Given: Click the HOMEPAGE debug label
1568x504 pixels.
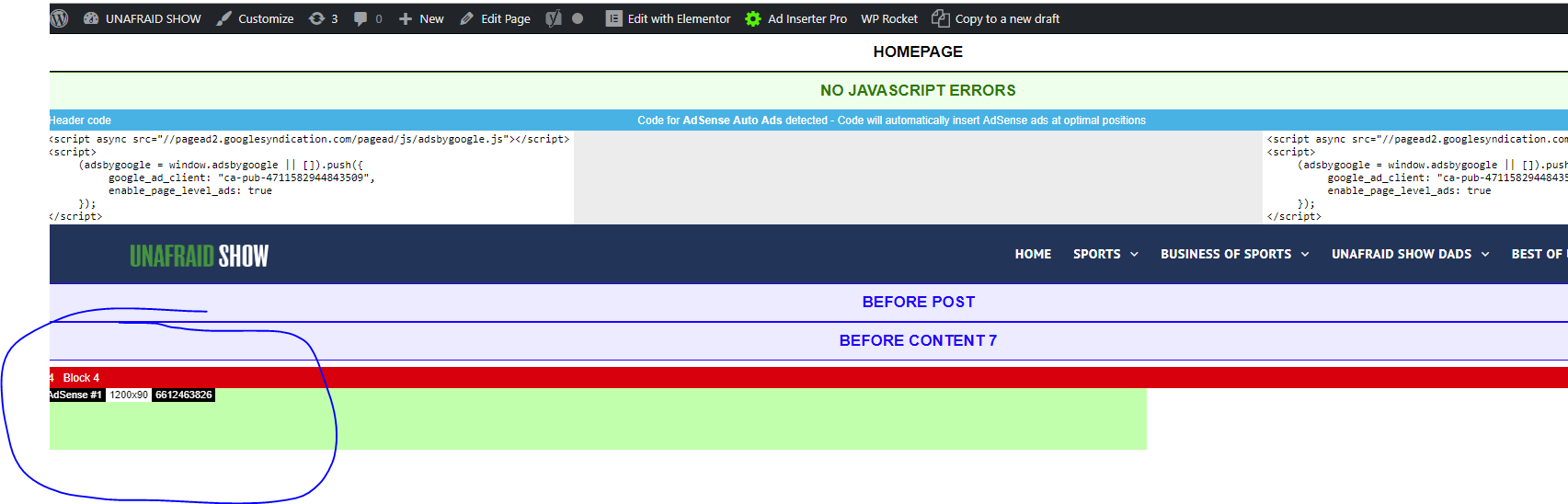Looking at the screenshot, I should (918, 52).
